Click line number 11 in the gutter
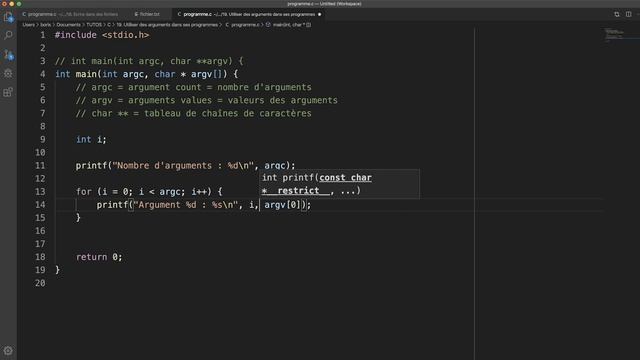The width and height of the screenshot is (640, 360). point(40,166)
